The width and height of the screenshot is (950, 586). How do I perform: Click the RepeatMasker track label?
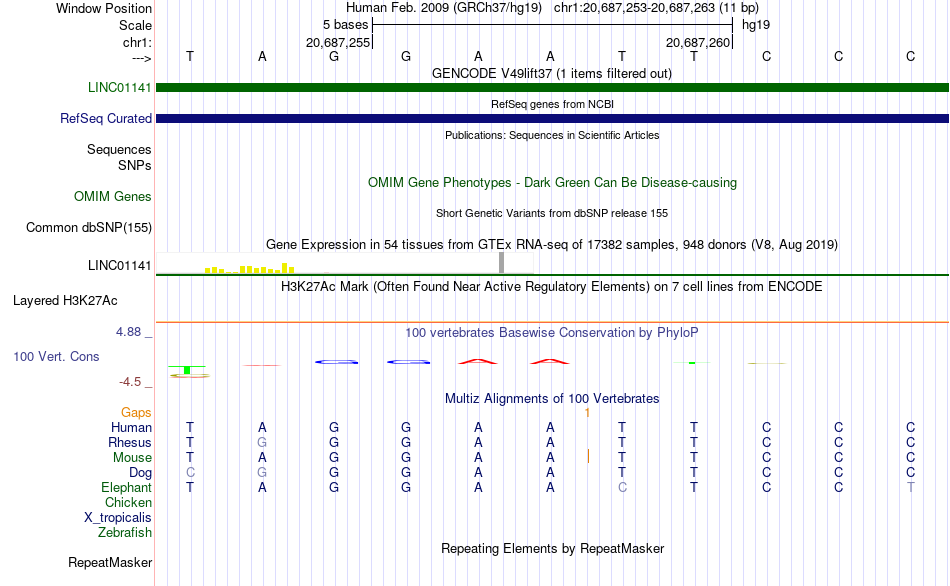coord(110,562)
